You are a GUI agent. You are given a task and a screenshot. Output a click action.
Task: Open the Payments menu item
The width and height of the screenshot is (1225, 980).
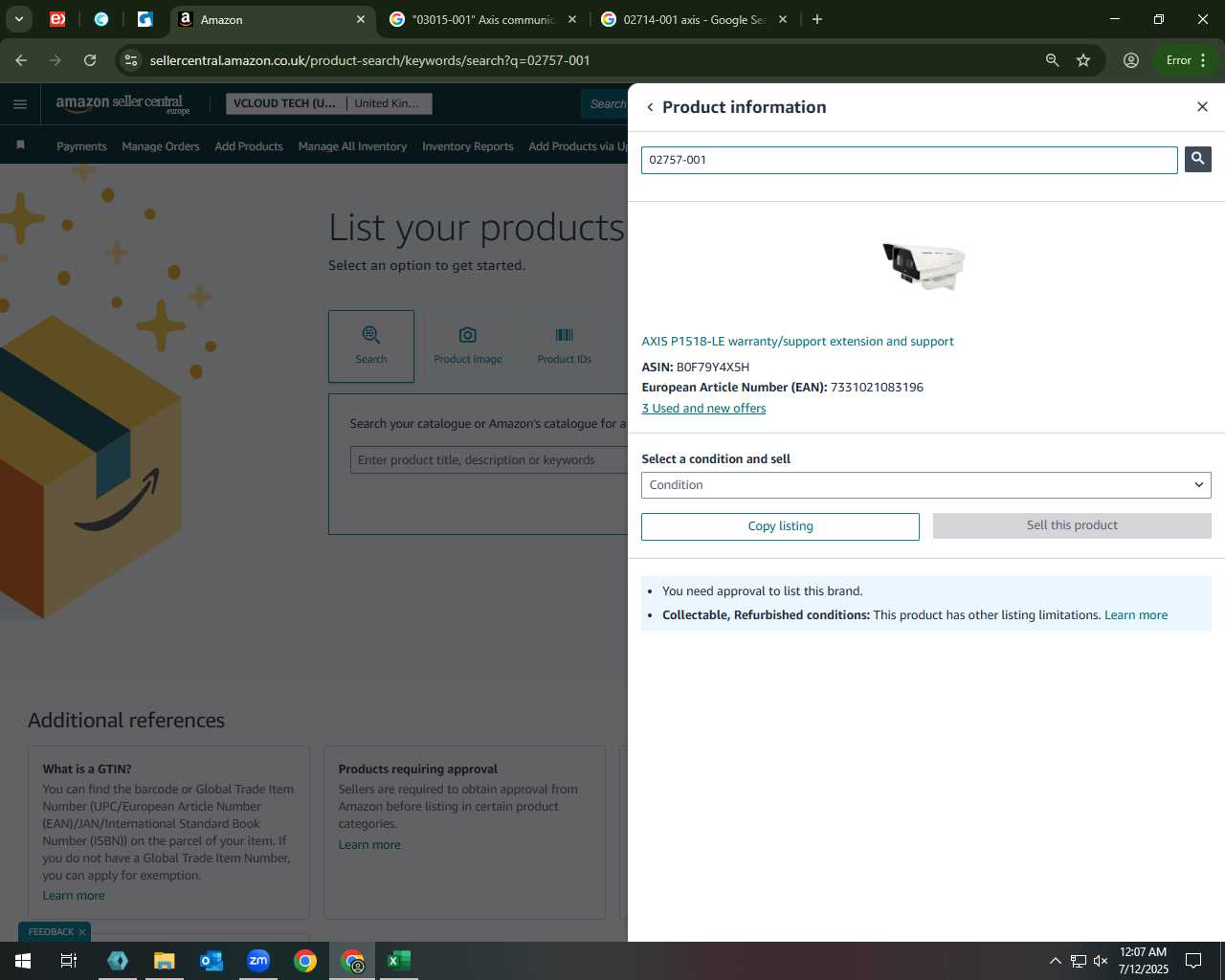tap(81, 146)
